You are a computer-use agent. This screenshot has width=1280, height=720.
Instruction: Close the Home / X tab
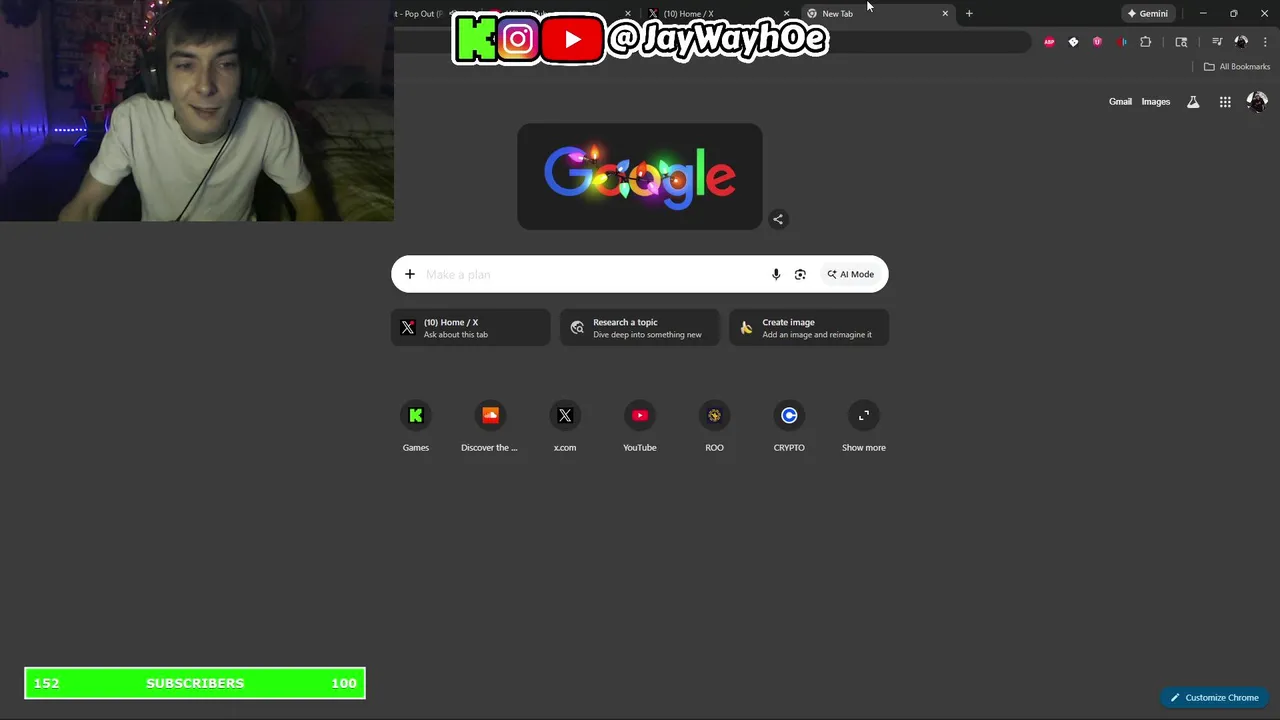coord(786,14)
